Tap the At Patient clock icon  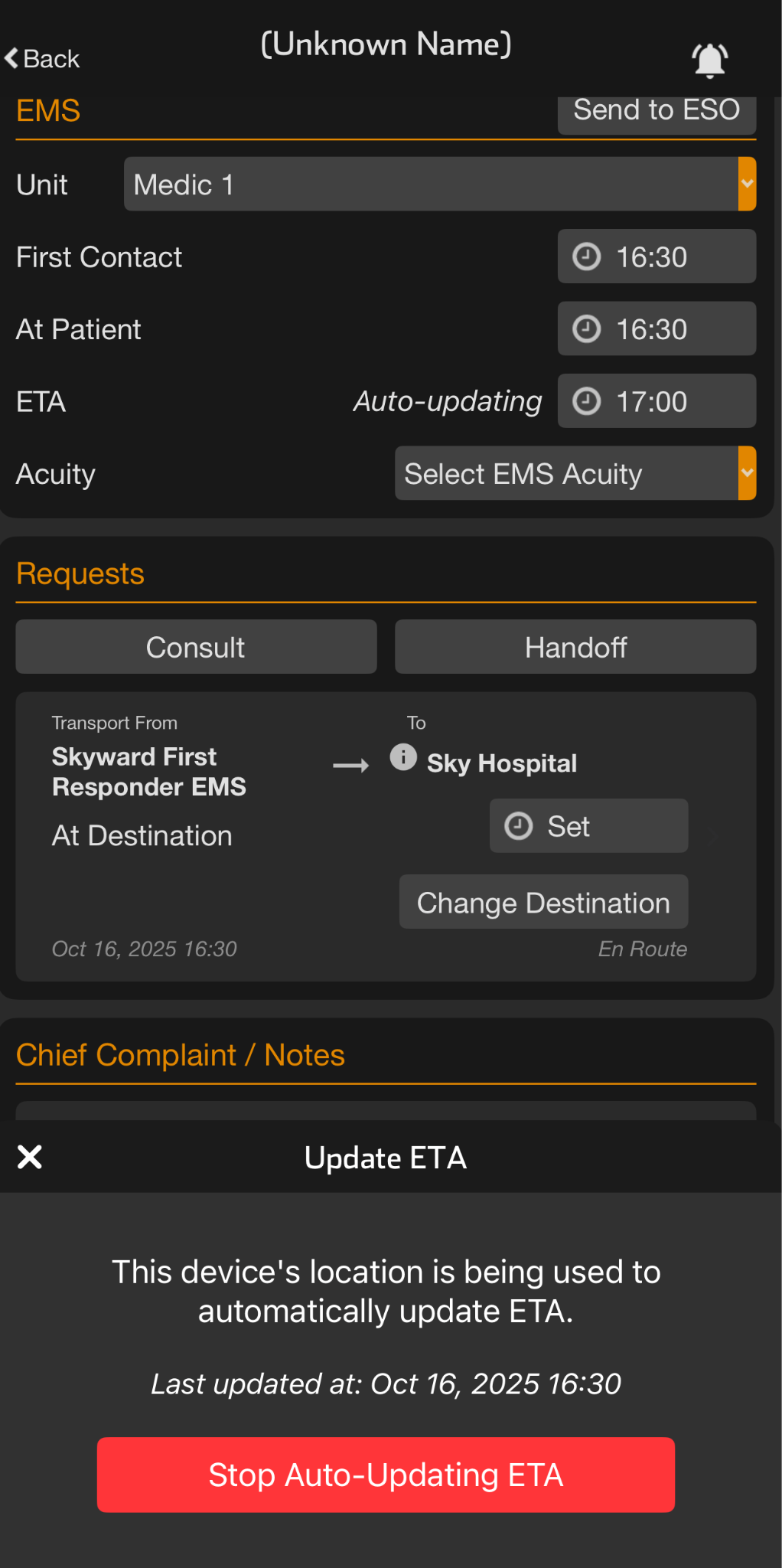click(x=587, y=329)
